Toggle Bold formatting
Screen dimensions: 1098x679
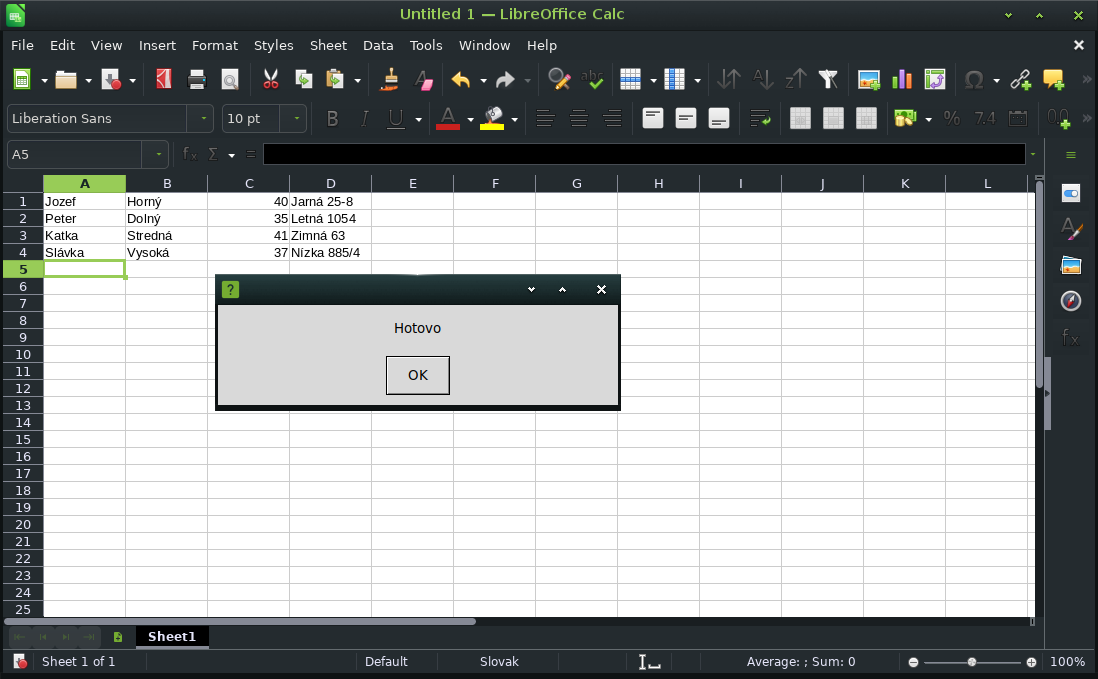coord(332,119)
